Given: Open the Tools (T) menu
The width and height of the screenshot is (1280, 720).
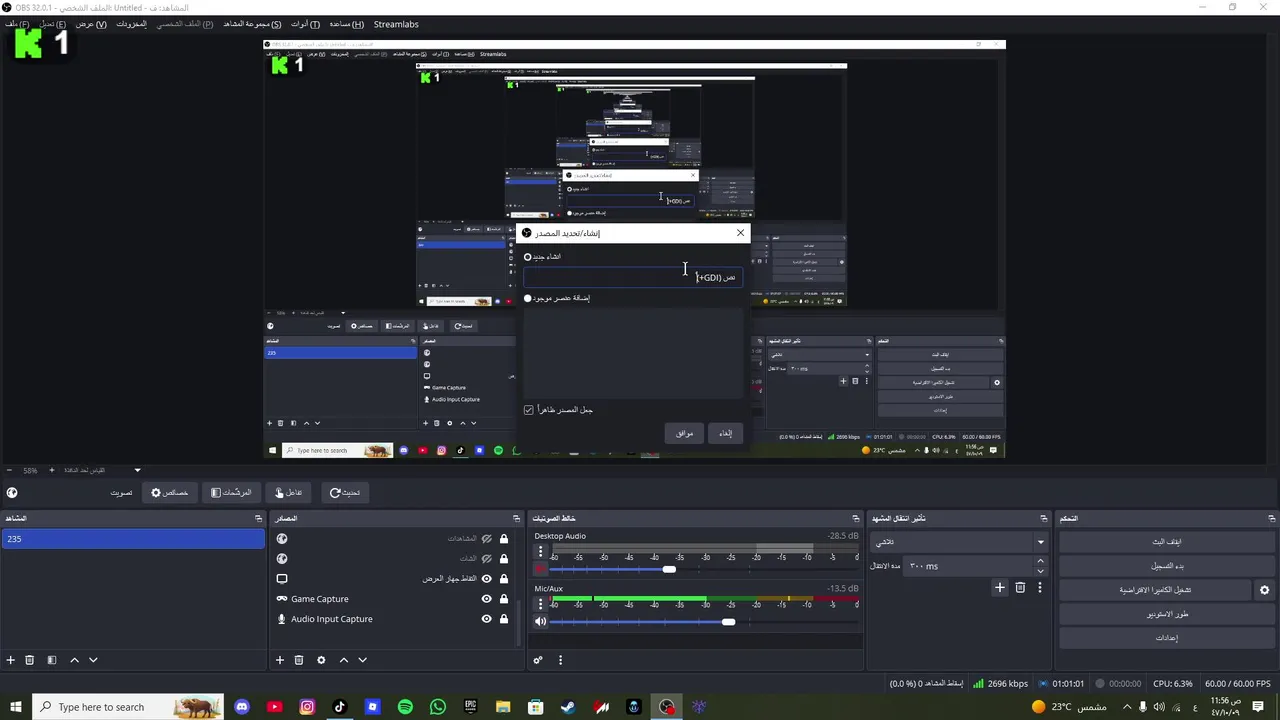Looking at the screenshot, I should click(x=305, y=24).
